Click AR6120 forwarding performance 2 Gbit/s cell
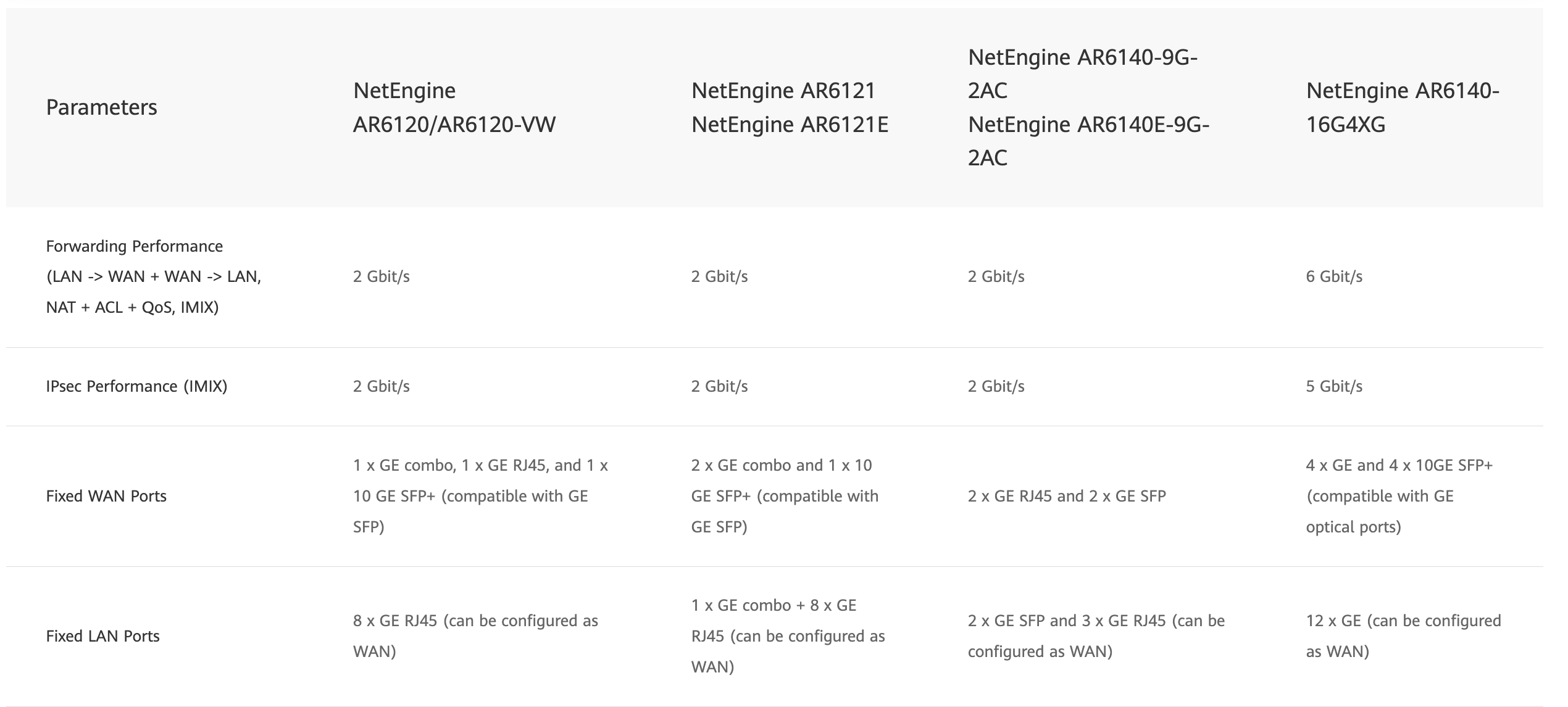 click(x=381, y=276)
